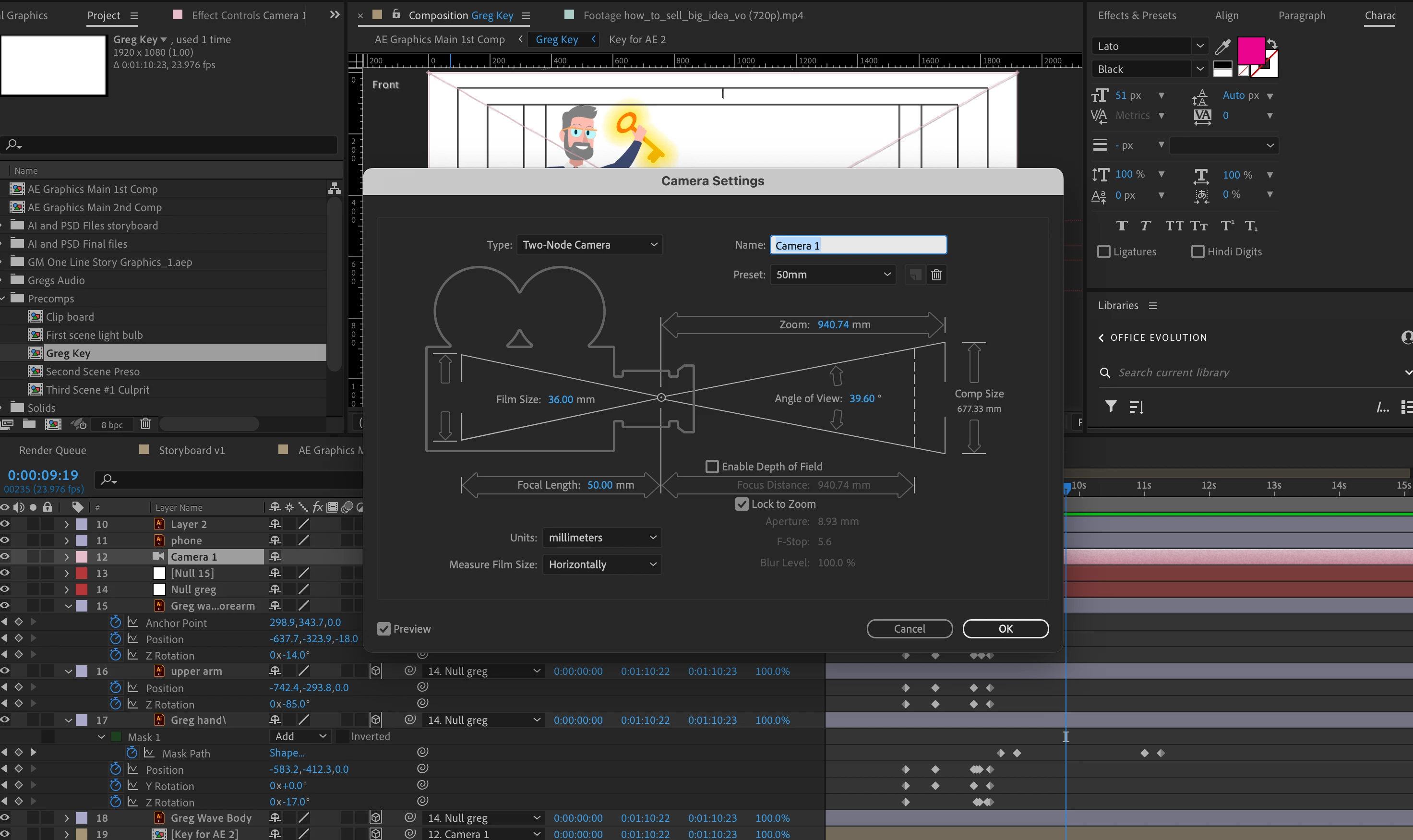Enable Depth of Field checkbox

[x=712, y=467]
